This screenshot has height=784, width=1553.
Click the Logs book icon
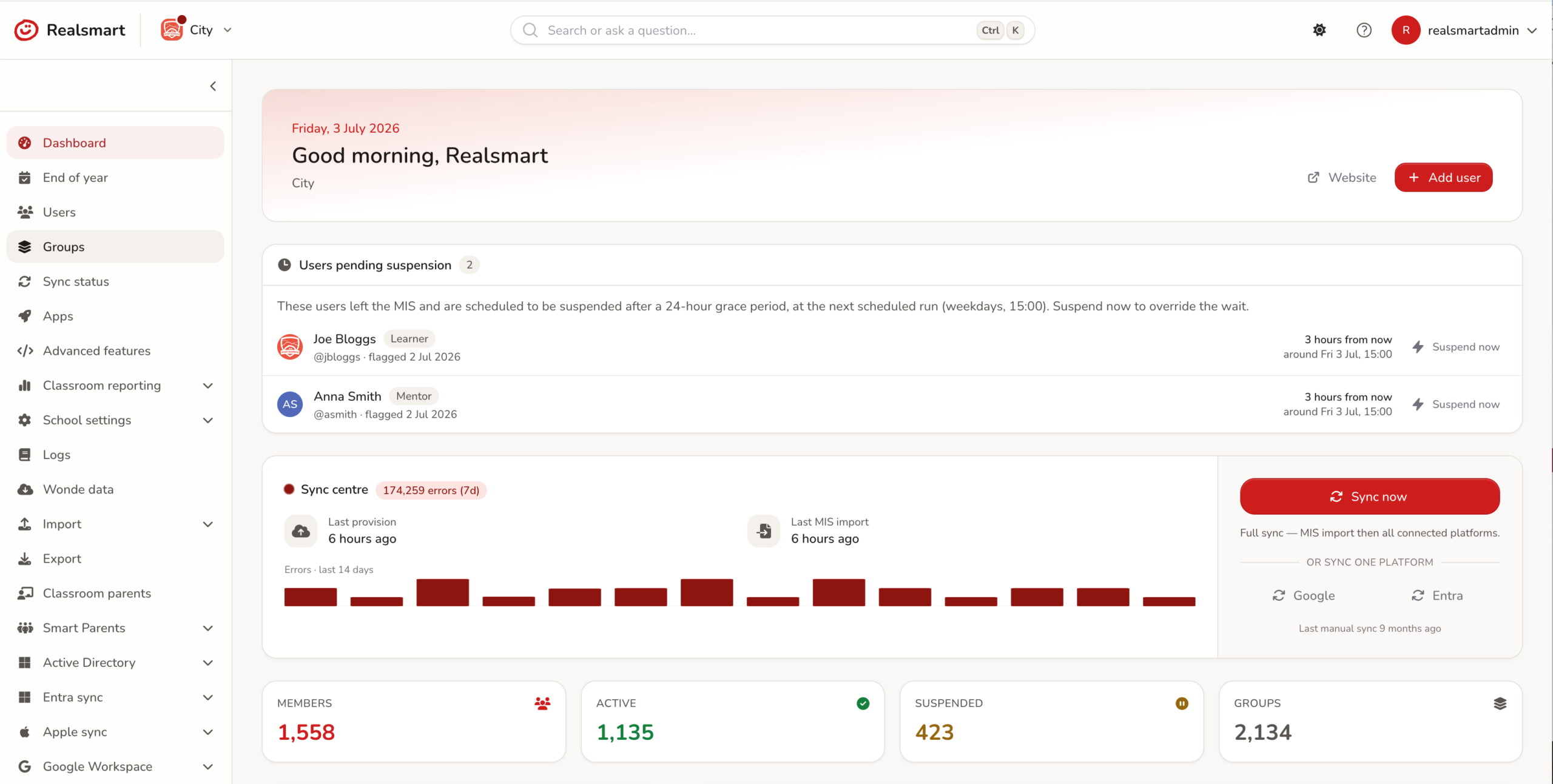tap(25, 454)
